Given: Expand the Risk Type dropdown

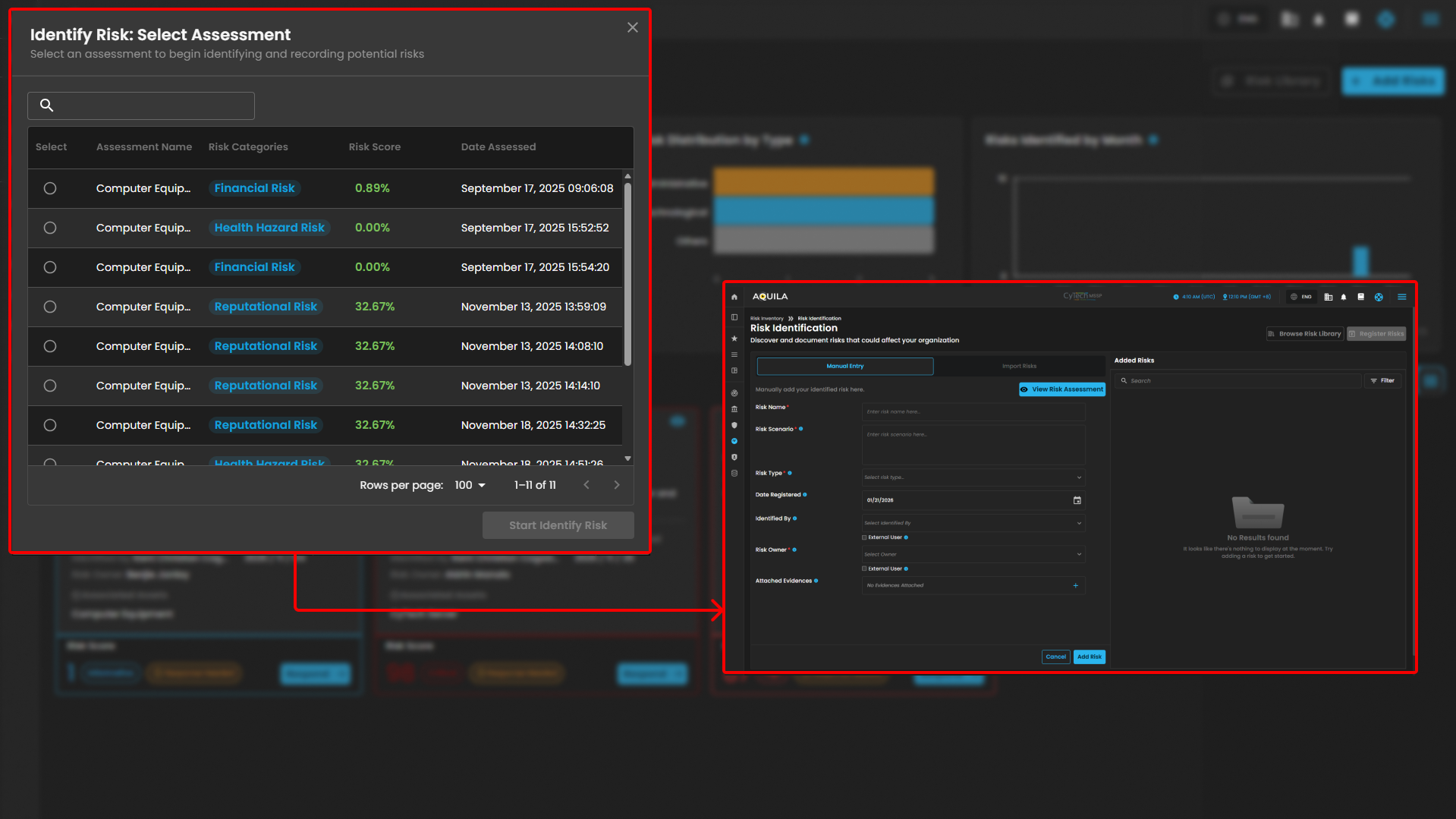Looking at the screenshot, I should pyautogui.click(x=973, y=477).
